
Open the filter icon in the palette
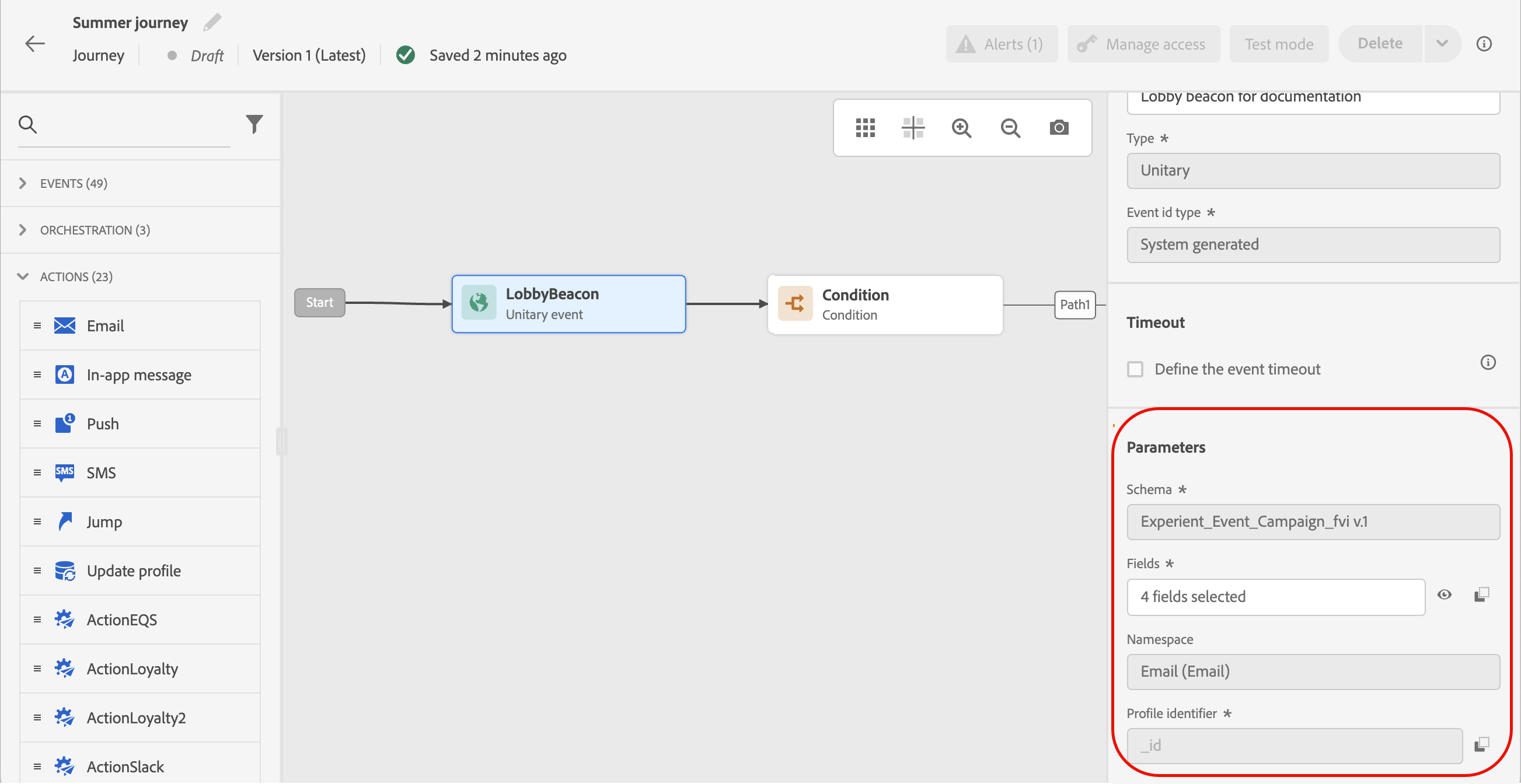pos(254,124)
